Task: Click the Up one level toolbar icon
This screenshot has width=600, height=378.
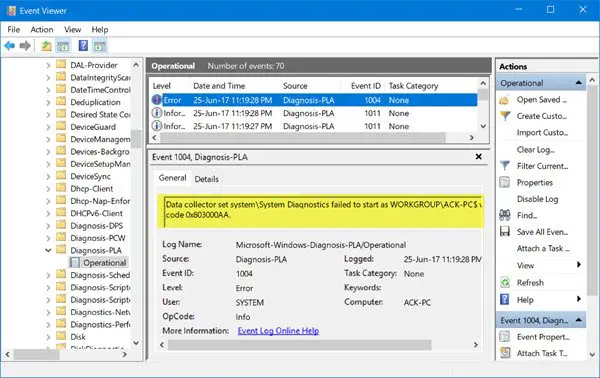Action: (x=46, y=46)
